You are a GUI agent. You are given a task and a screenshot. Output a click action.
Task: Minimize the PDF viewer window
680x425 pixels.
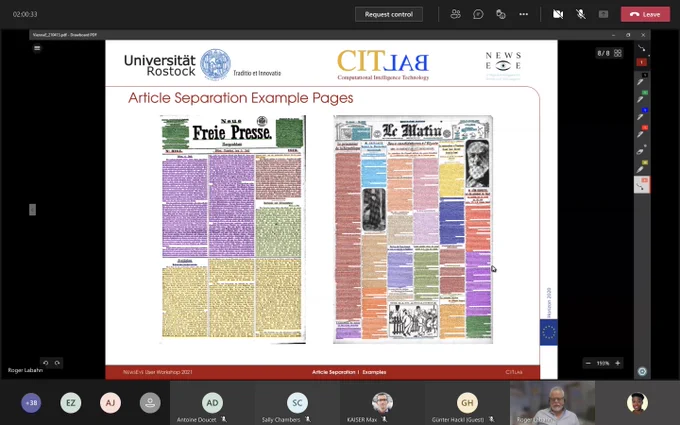click(x=613, y=35)
